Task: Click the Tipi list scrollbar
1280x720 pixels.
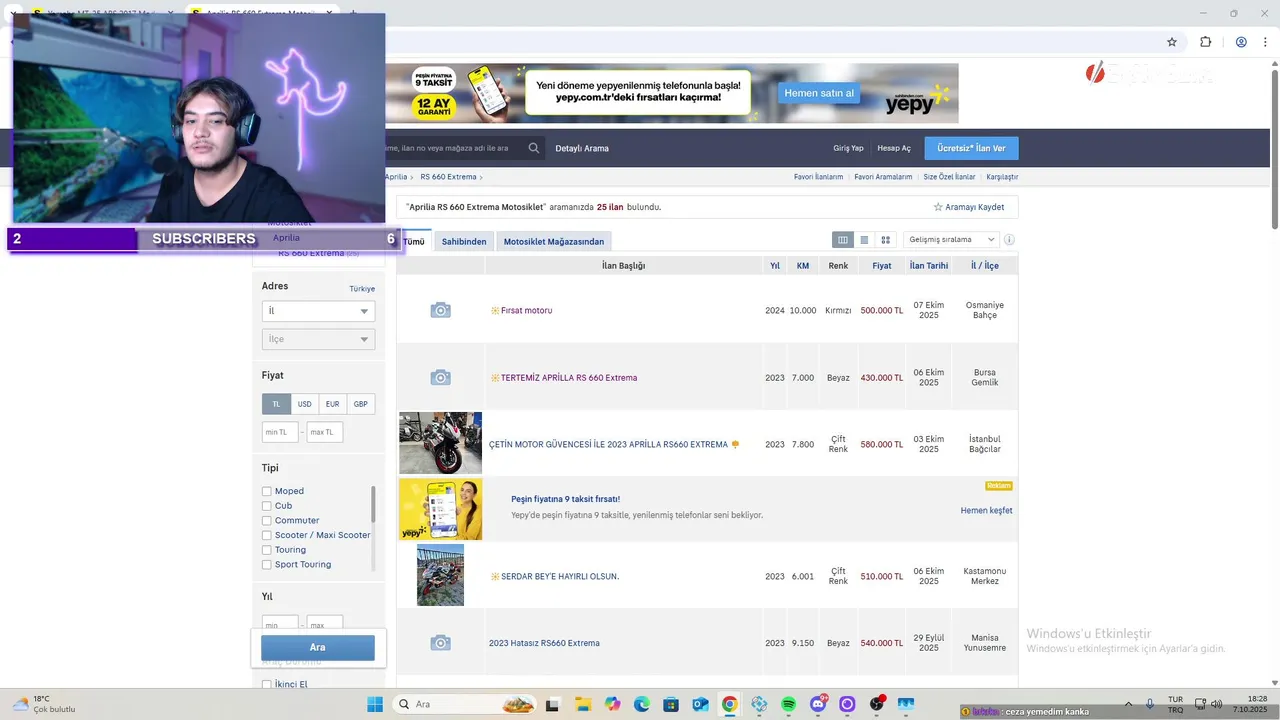Action: pyautogui.click(x=373, y=505)
